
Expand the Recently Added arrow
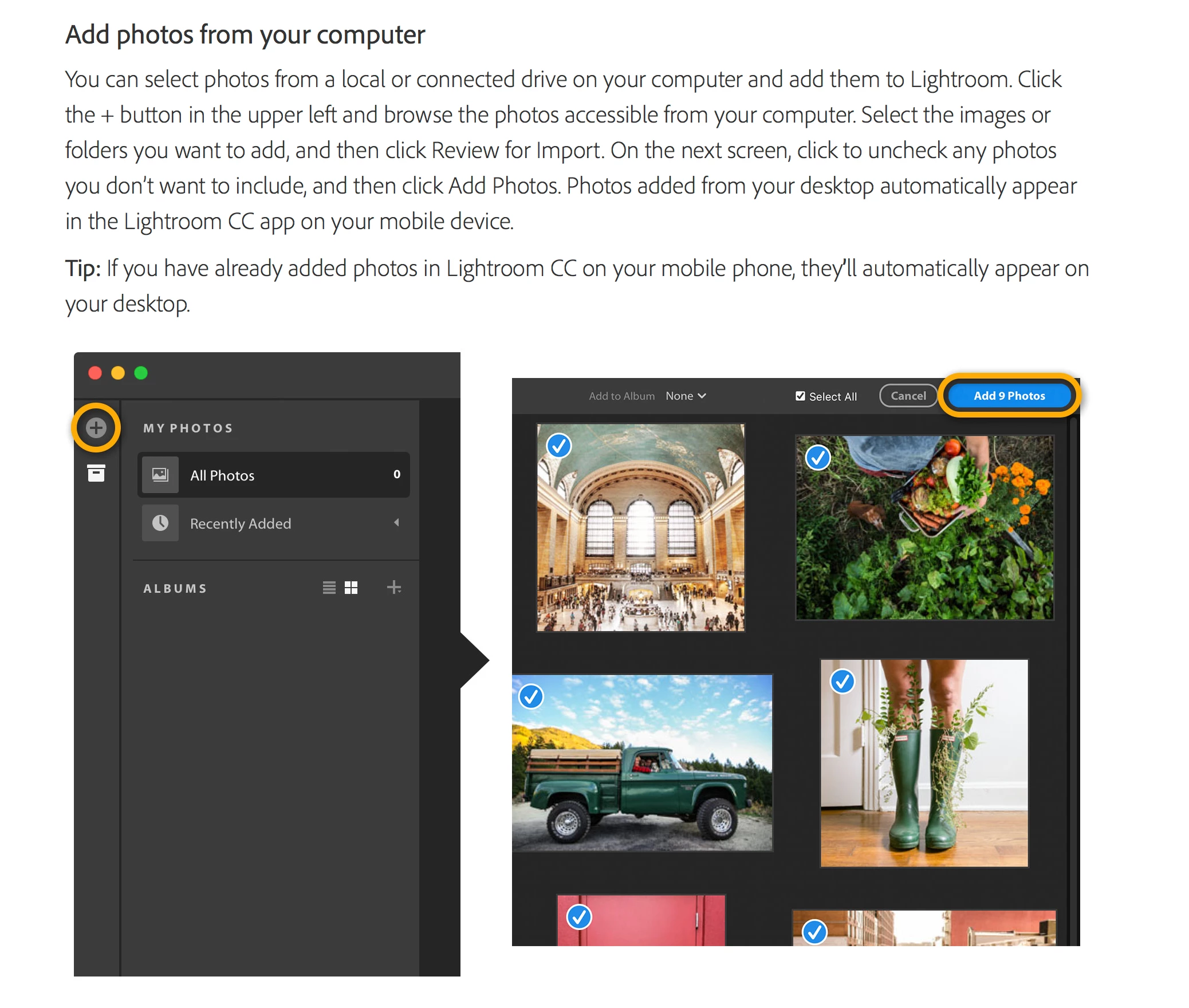pyautogui.click(x=396, y=522)
